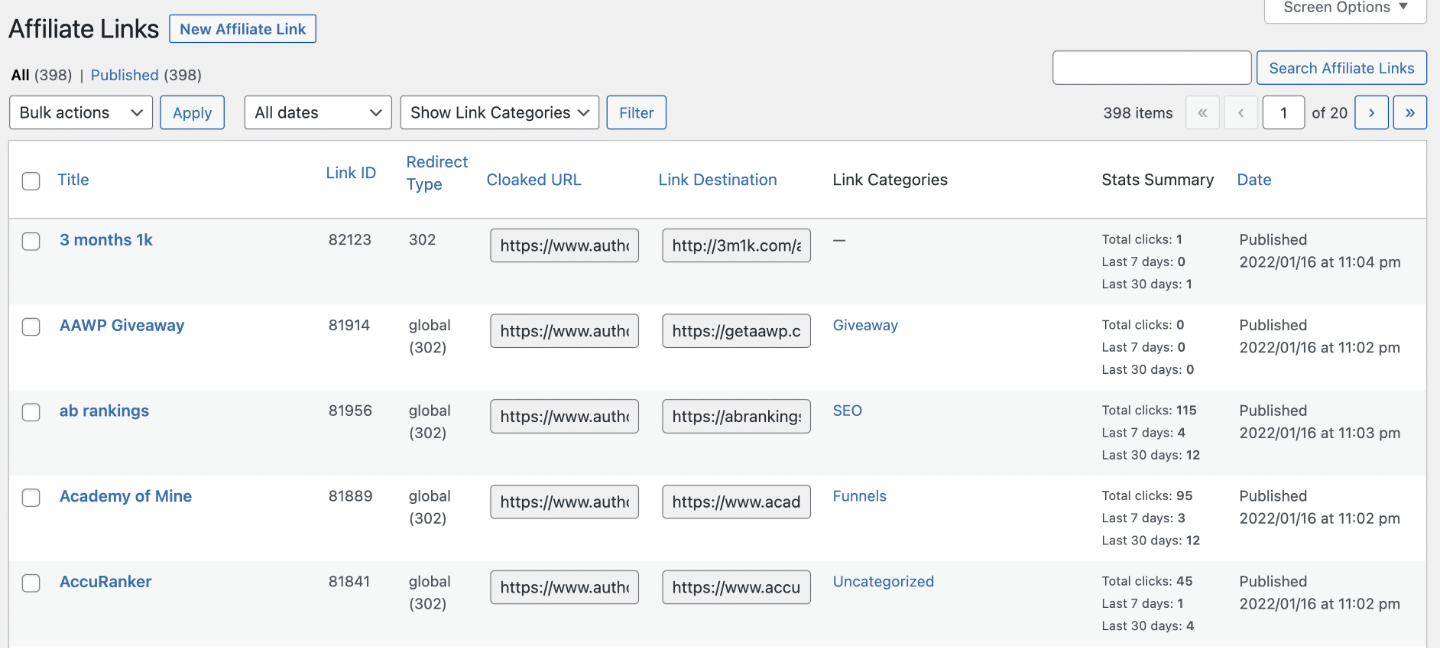The image size is (1440, 648).
Task: Expand the All dates filter dropdown
Action: (x=317, y=113)
